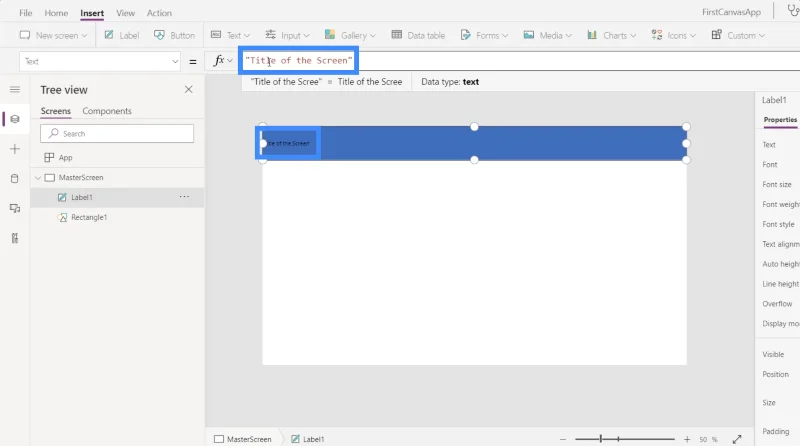This screenshot has width=800, height=446.
Task: Click the Insert plus icon in sidebar
Action: coord(15,149)
